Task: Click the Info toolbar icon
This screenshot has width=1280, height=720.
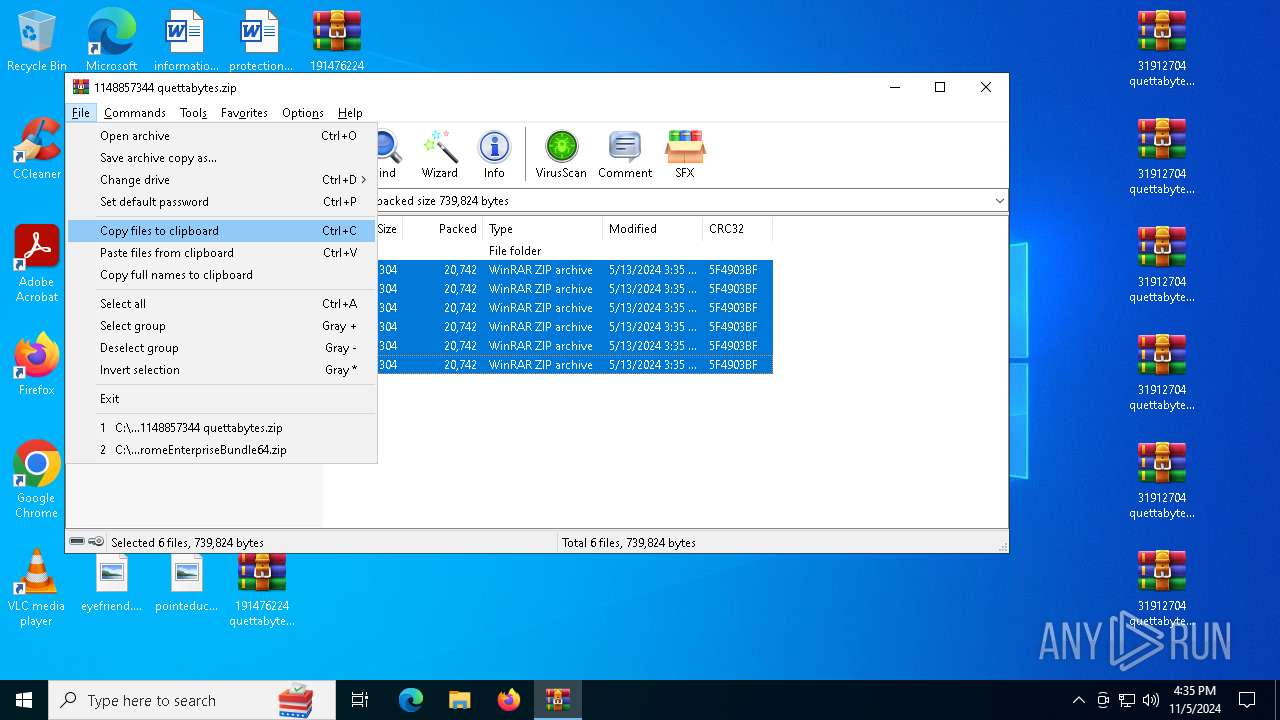Action: 494,154
